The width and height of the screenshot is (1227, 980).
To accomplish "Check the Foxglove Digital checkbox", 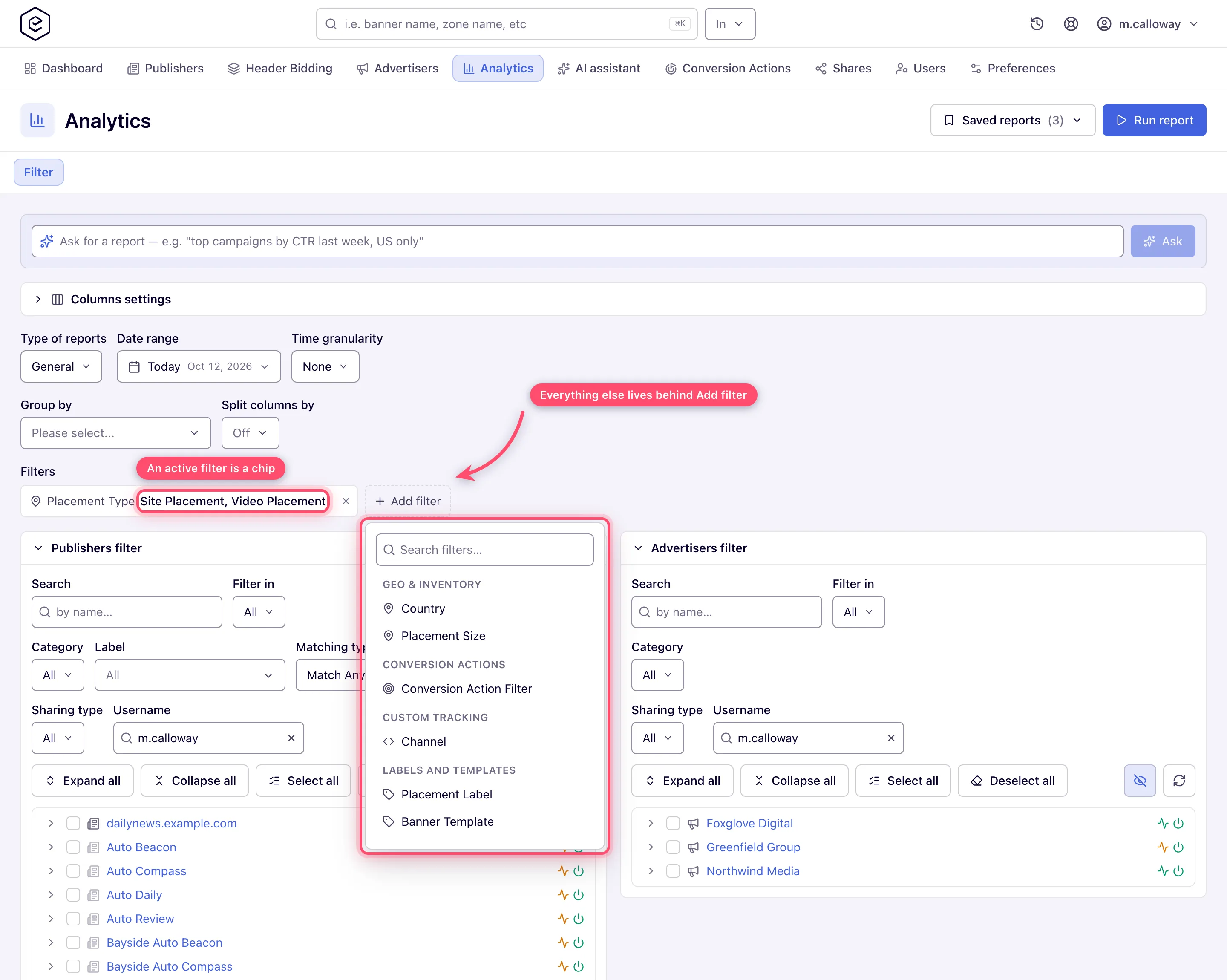I will pyautogui.click(x=673, y=824).
